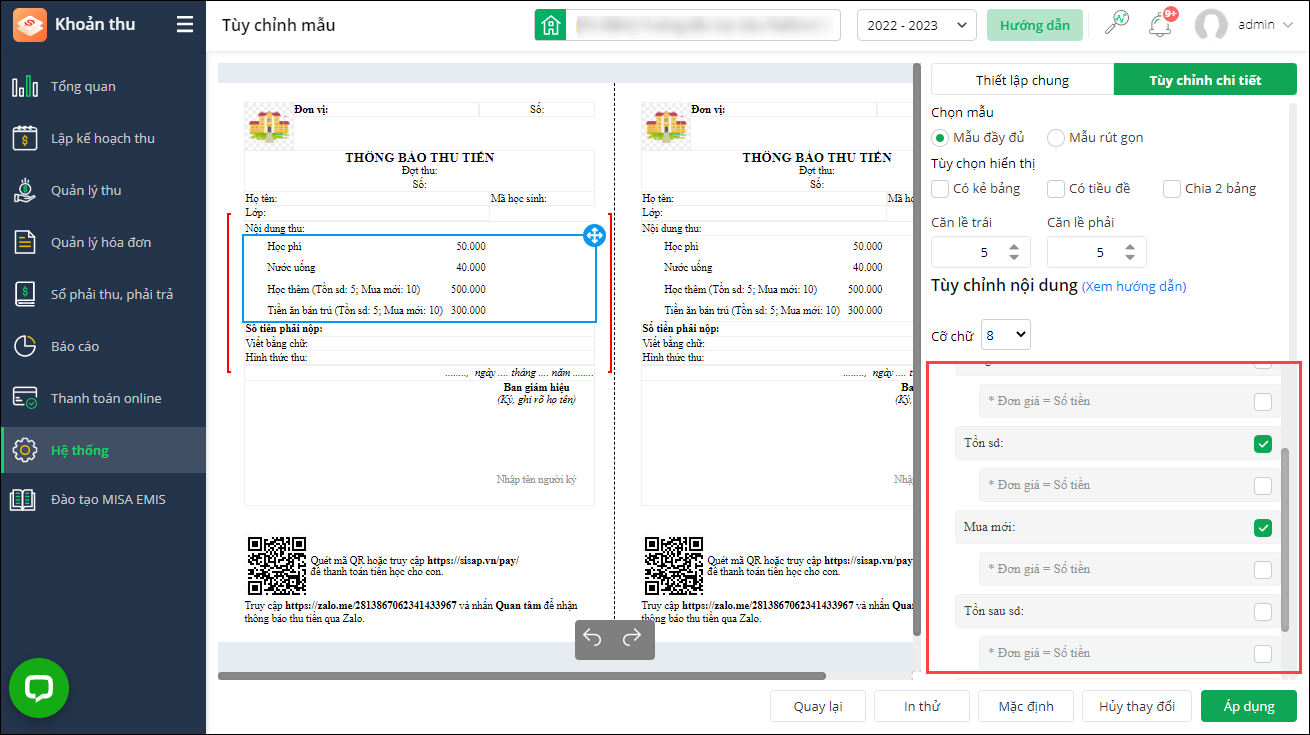Image resolution: width=1310 pixels, height=735 pixels.
Task: Increase Căn lề trái with up arrow
Action: click(1014, 246)
